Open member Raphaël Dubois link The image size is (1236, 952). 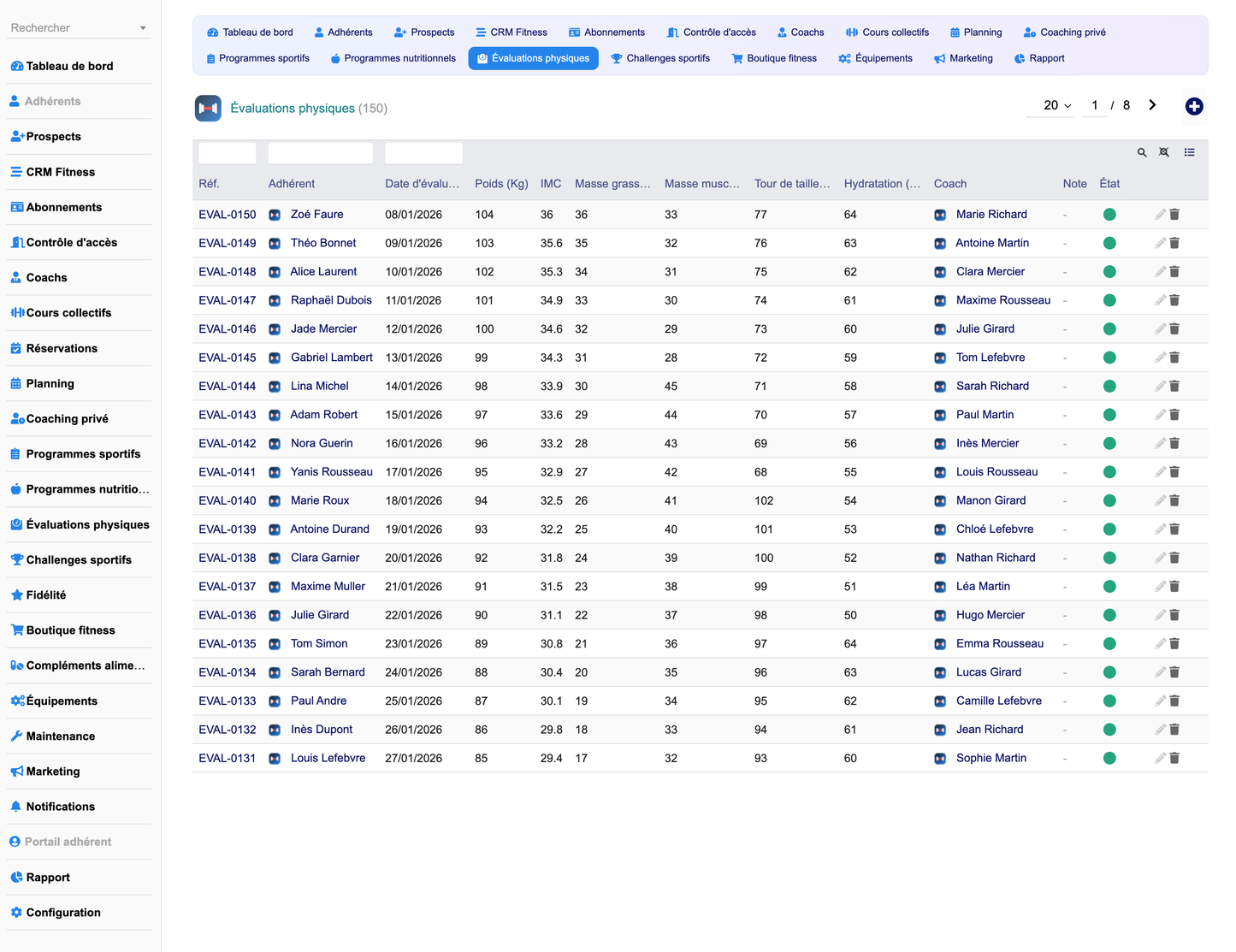point(331,300)
